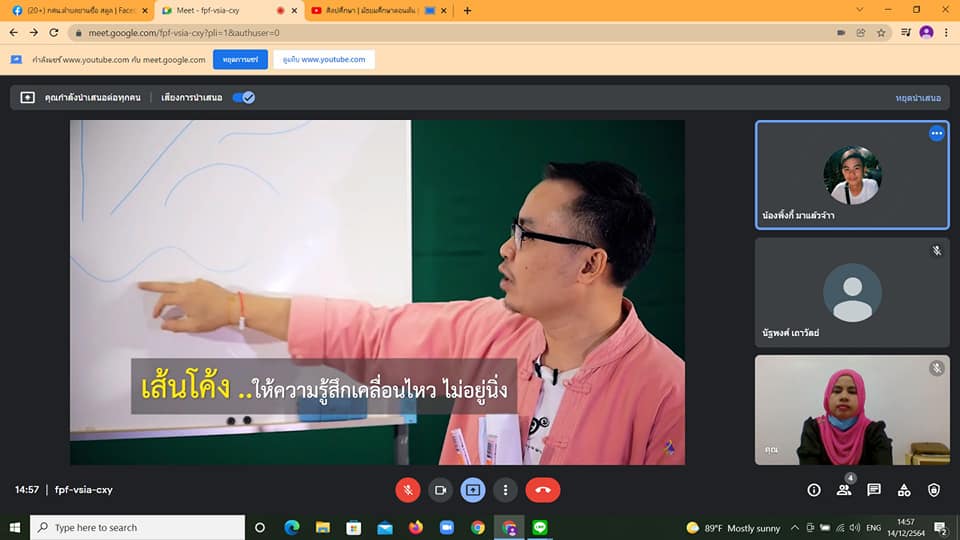Open host controls shield icon
Image resolution: width=960 pixels, height=540 pixels.
(934, 490)
